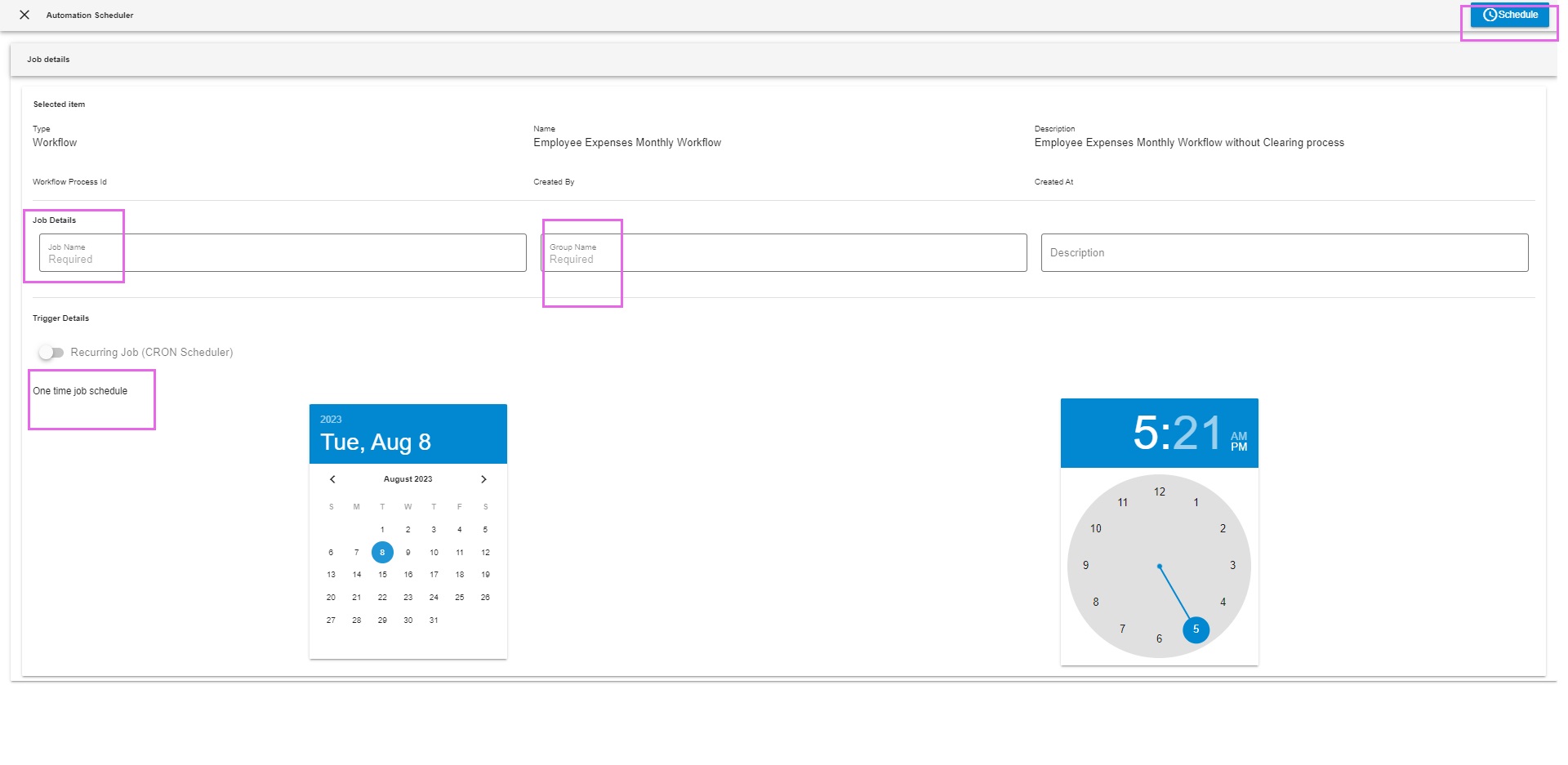Pick 12 on the clock face
This screenshot has width=1568, height=765.
pyautogui.click(x=1160, y=492)
